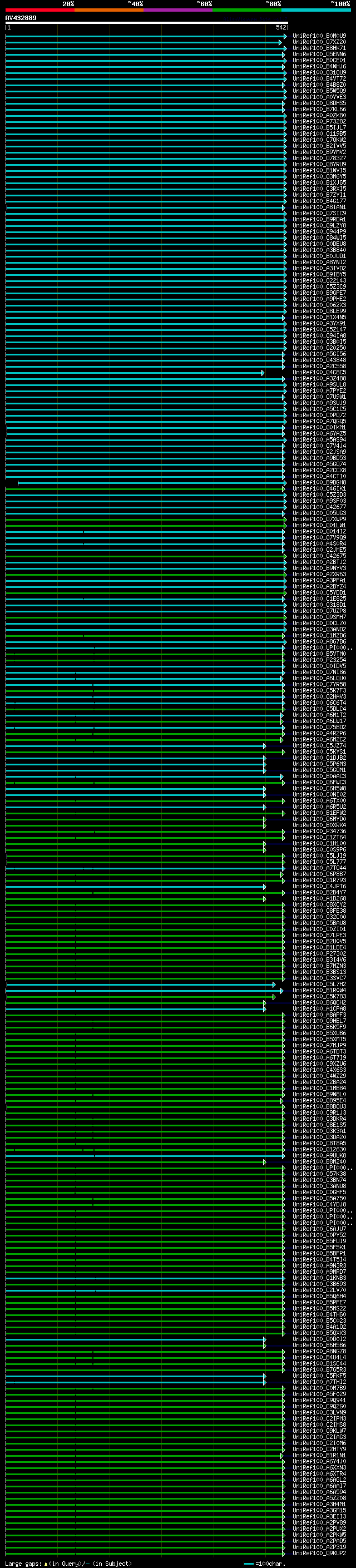Image resolution: width=356 pixels, height=1568 pixels.
Task: Select UniRef100_Q7NI86 label
Action: click(x=319, y=672)
